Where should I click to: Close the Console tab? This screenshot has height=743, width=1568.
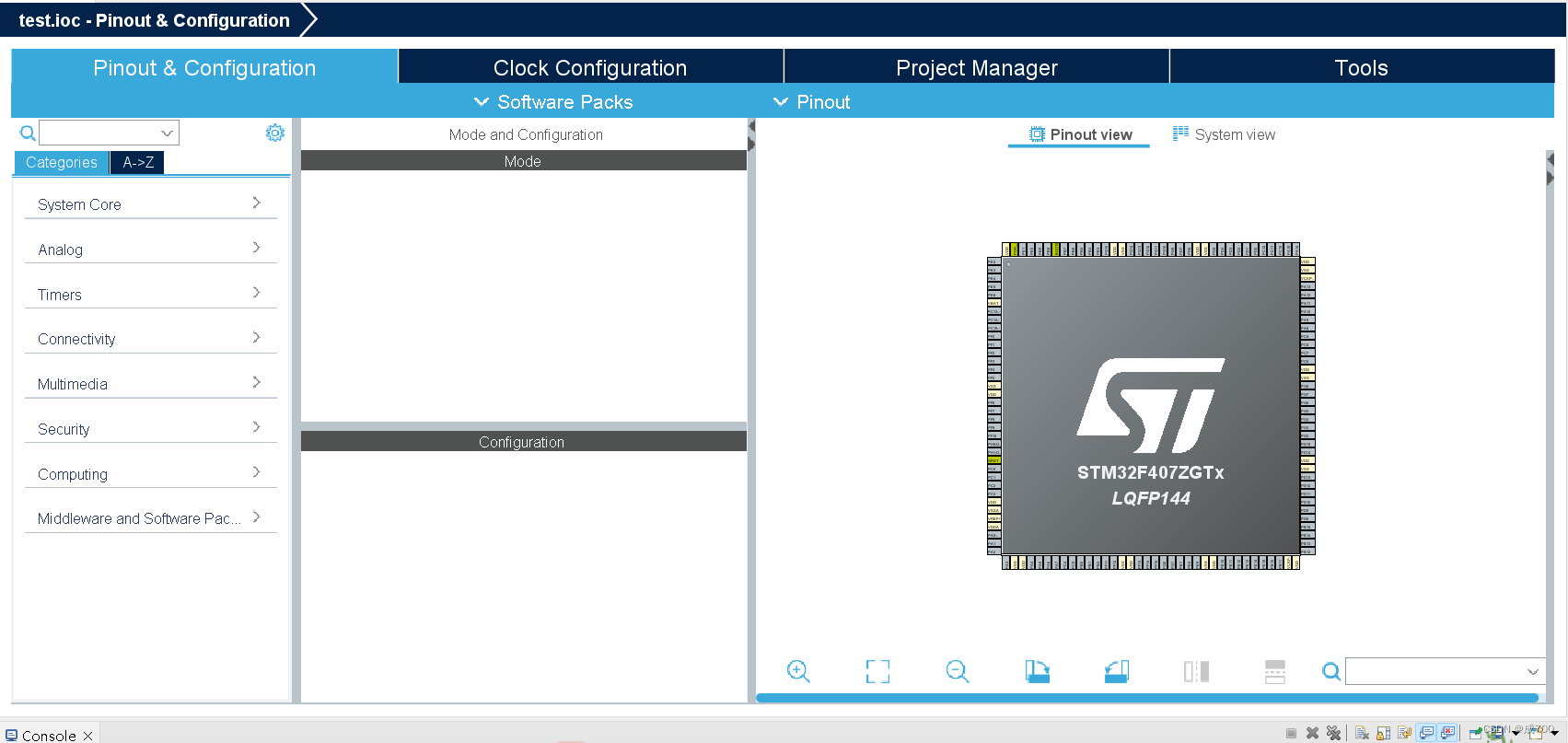click(87, 736)
